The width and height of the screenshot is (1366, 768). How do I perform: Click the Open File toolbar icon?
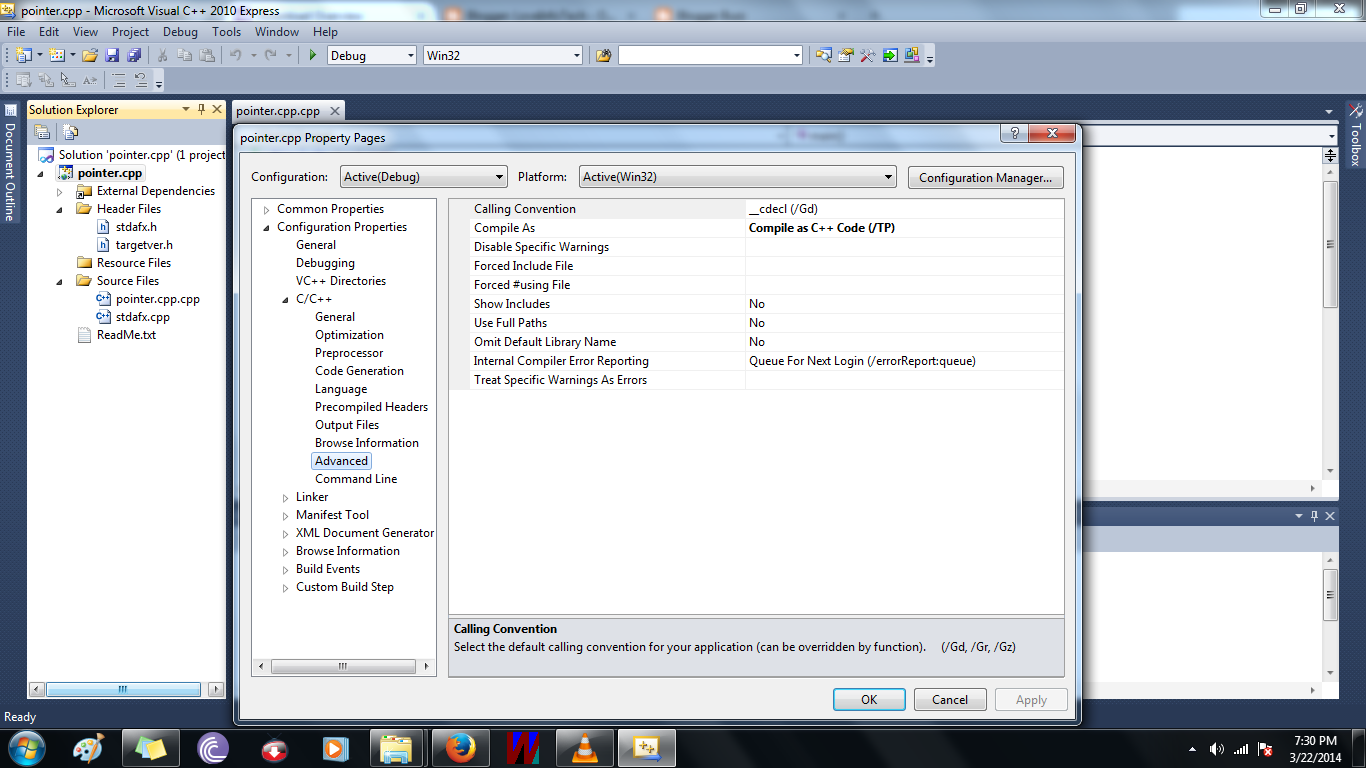90,56
